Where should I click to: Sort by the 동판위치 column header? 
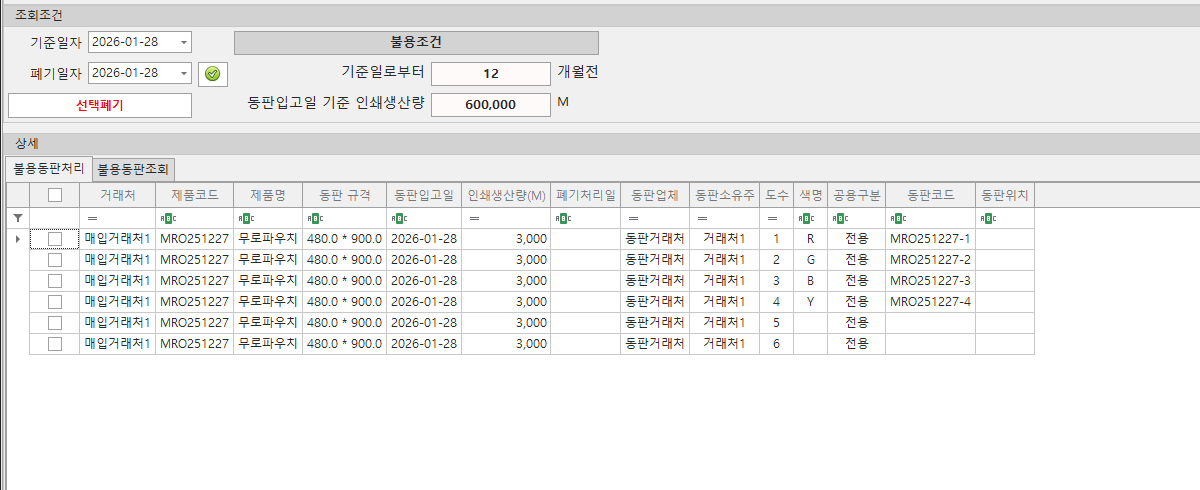(x=1005, y=195)
